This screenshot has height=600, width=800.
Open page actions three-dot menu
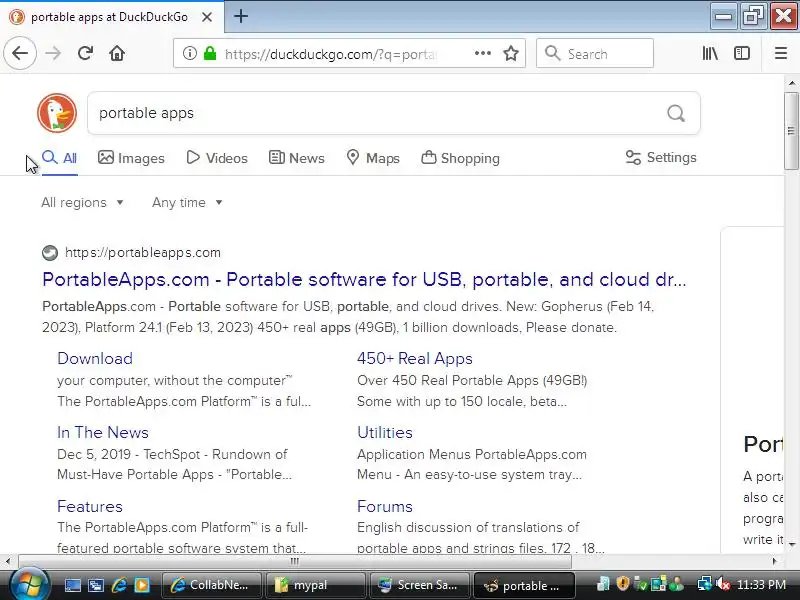tap(483, 53)
